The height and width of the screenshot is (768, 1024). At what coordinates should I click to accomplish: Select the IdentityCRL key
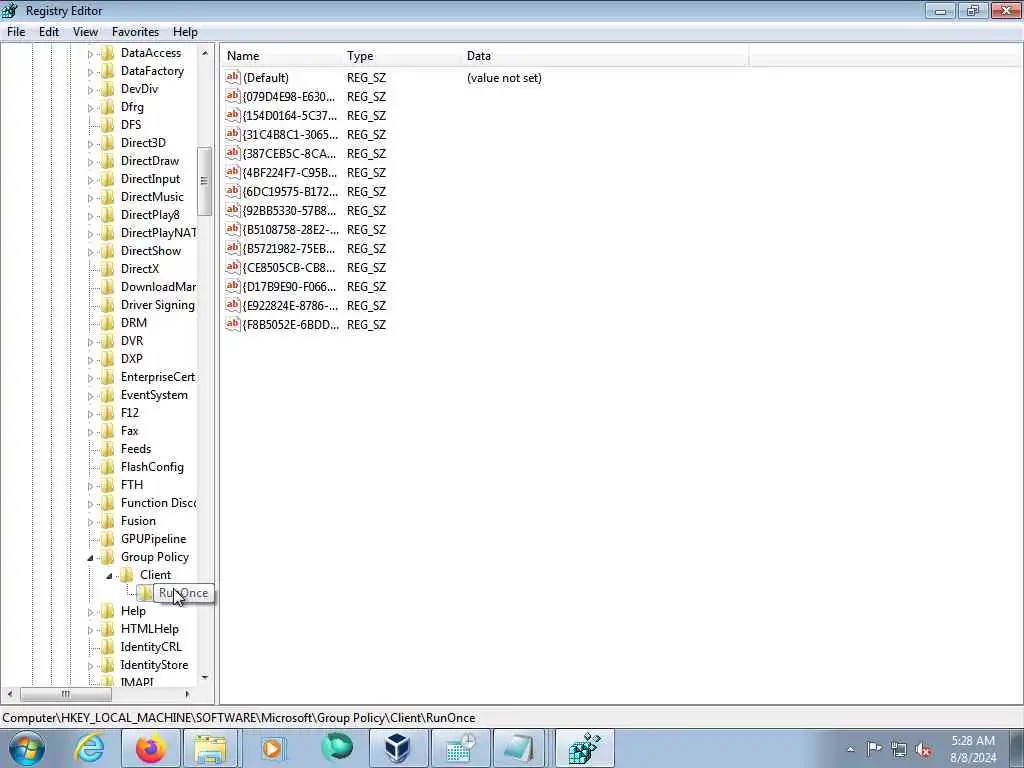[x=151, y=647]
